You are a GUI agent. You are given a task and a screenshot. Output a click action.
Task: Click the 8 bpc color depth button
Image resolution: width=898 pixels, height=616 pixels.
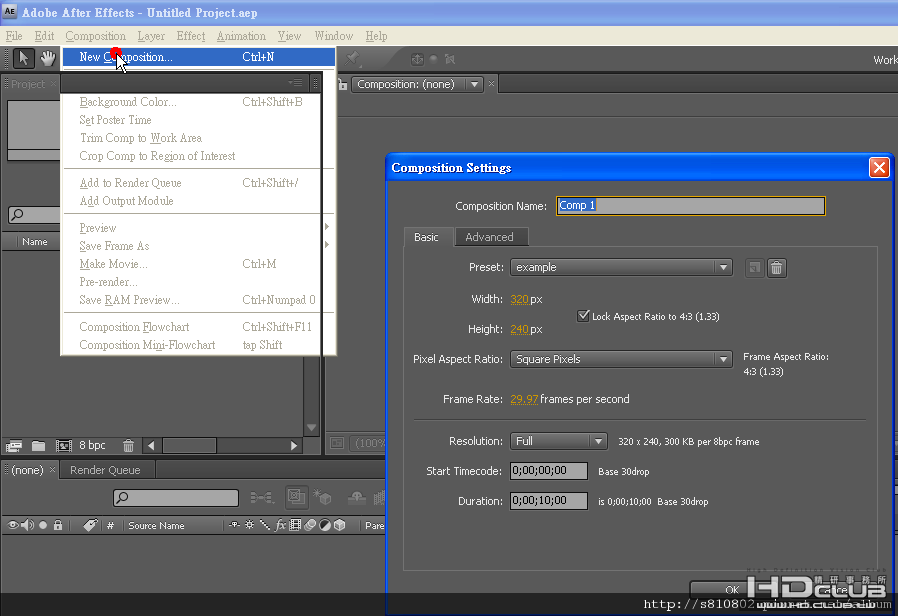(x=92, y=445)
